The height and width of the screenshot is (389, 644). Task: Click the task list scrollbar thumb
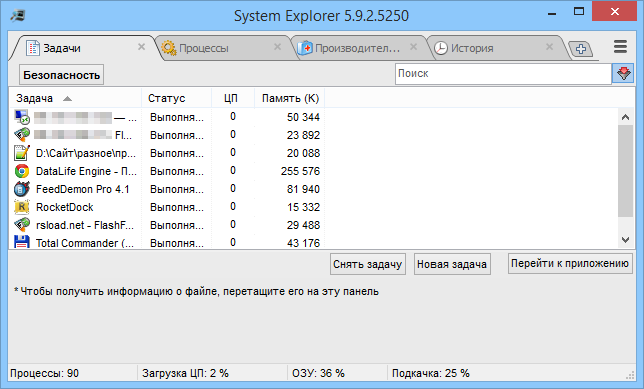(x=625, y=171)
